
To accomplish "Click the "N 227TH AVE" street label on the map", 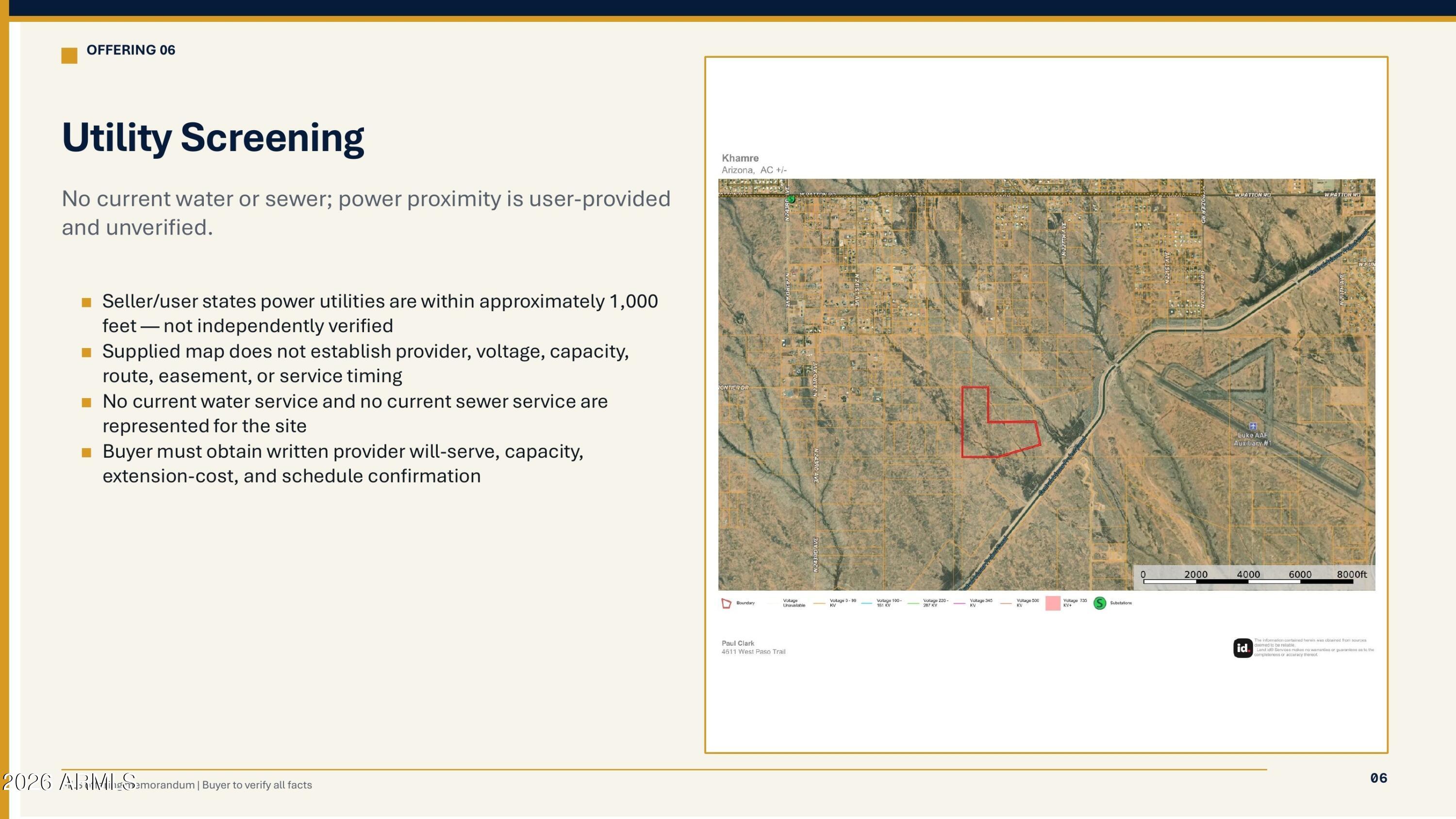I will (x=1064, y=238).
